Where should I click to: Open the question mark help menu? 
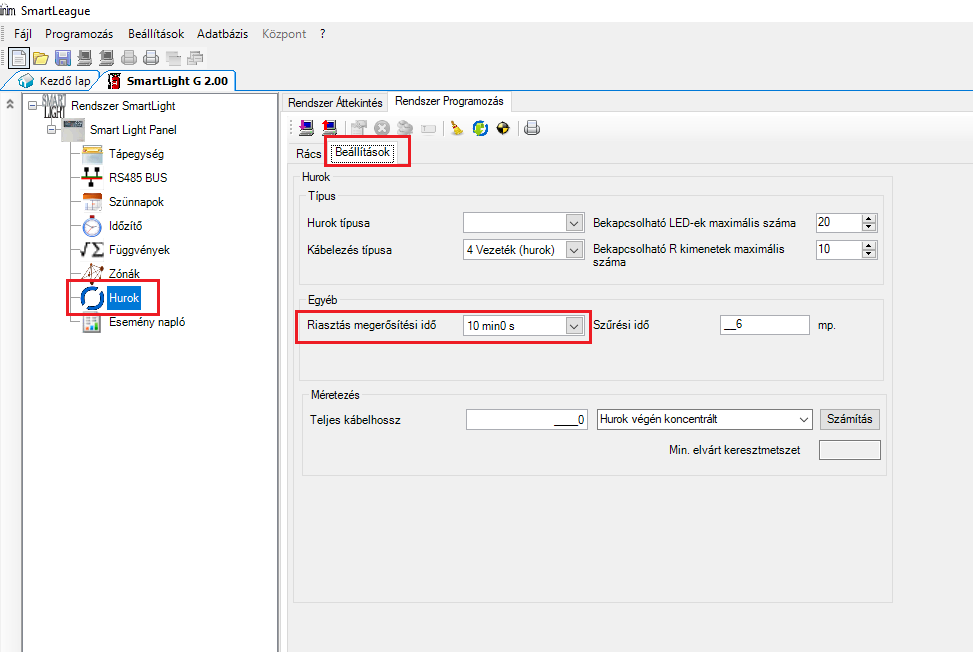tap(323, 34)
